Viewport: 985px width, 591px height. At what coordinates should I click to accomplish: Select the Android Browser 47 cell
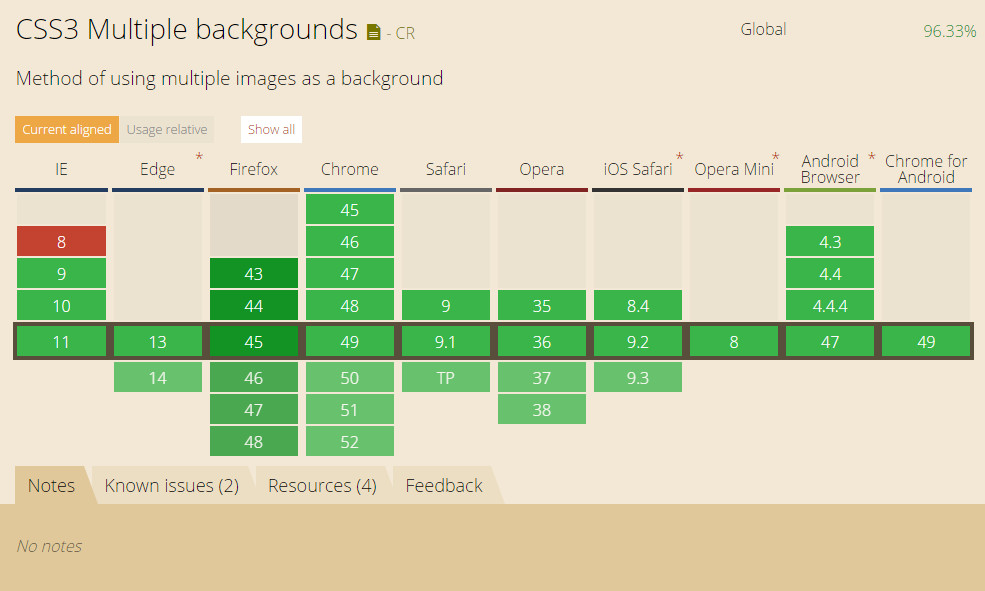(x=830, y=341)
